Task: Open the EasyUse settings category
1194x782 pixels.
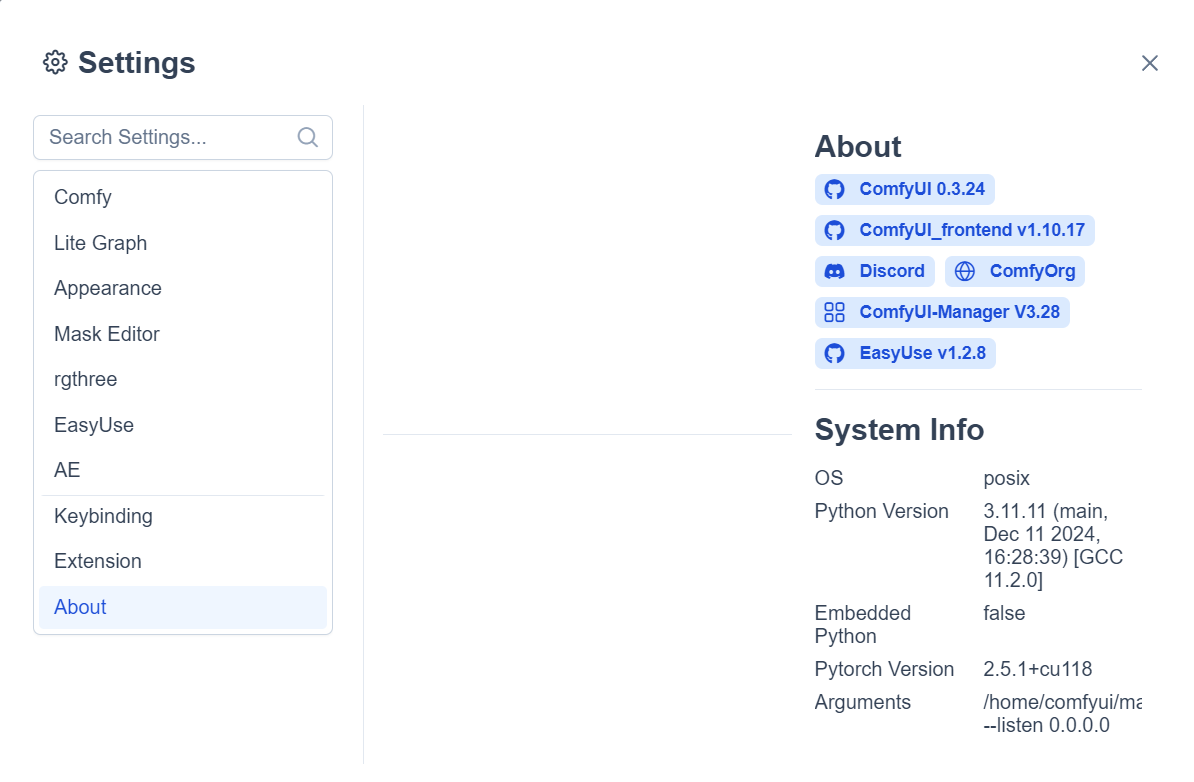Action: pyautogui.click(x=94, y=425)
